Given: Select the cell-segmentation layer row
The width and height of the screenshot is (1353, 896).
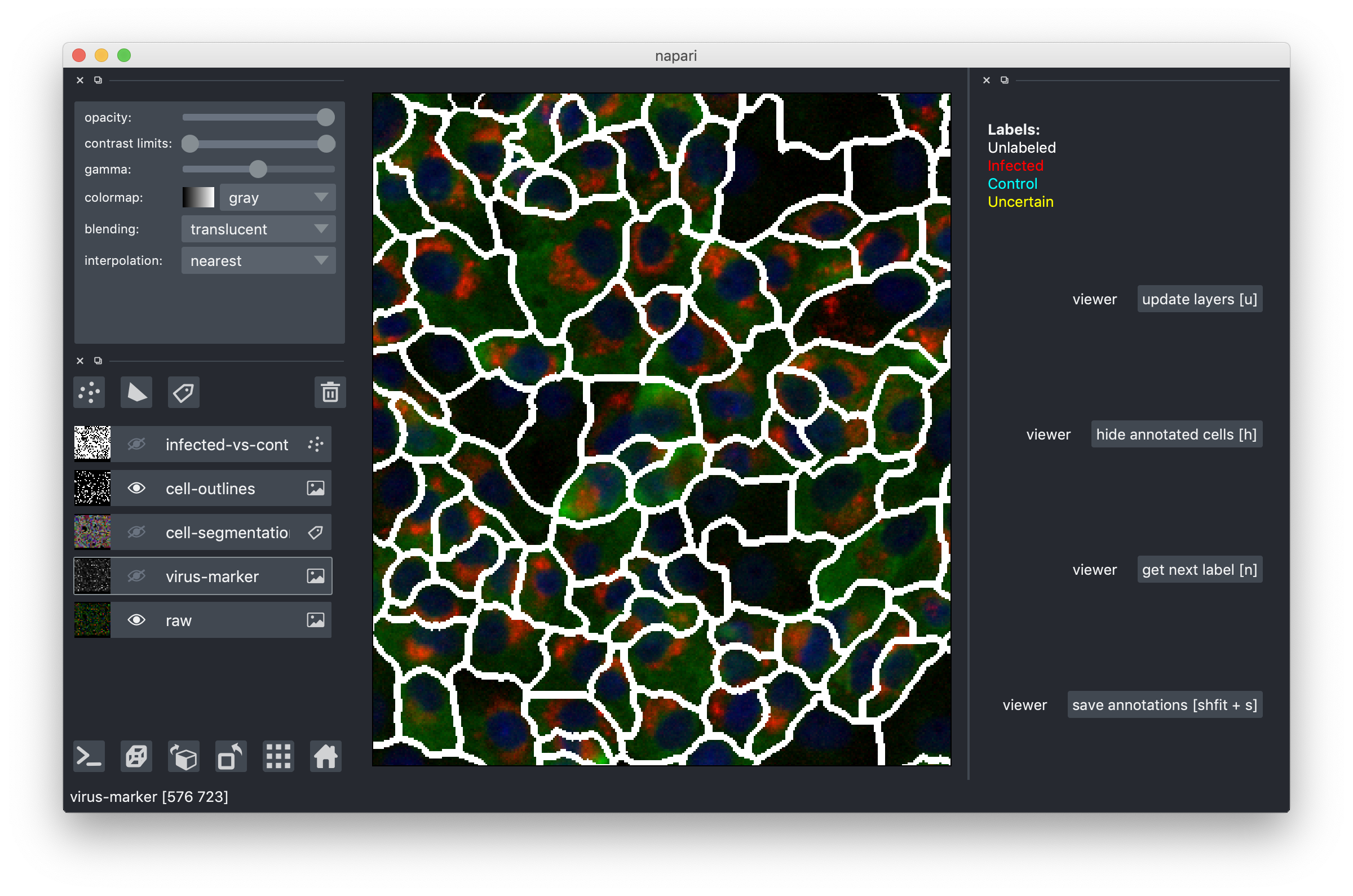Looking at the screenshot, I should (x=229, y=533).
